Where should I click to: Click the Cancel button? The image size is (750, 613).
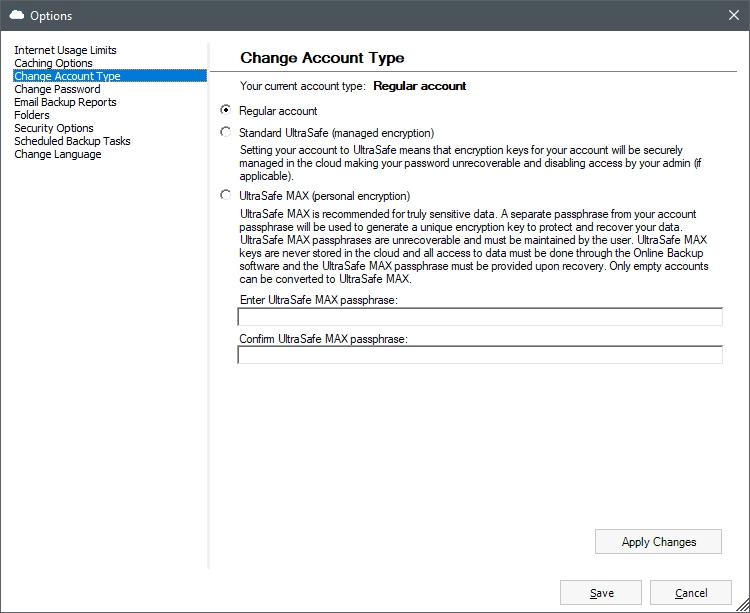pyautogui.click(x=691, y=593)
